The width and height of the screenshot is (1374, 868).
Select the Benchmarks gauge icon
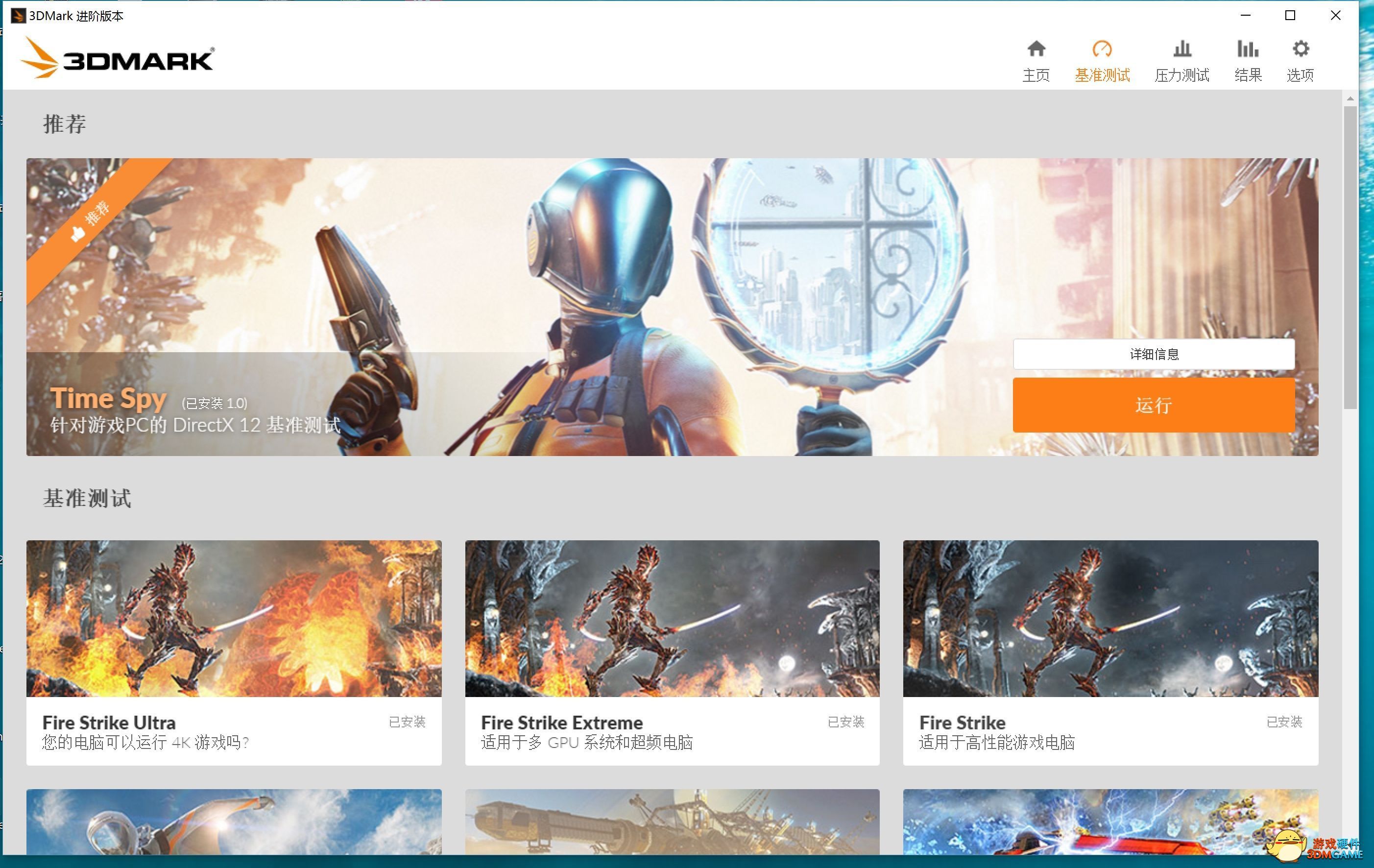coord(1102,49)
